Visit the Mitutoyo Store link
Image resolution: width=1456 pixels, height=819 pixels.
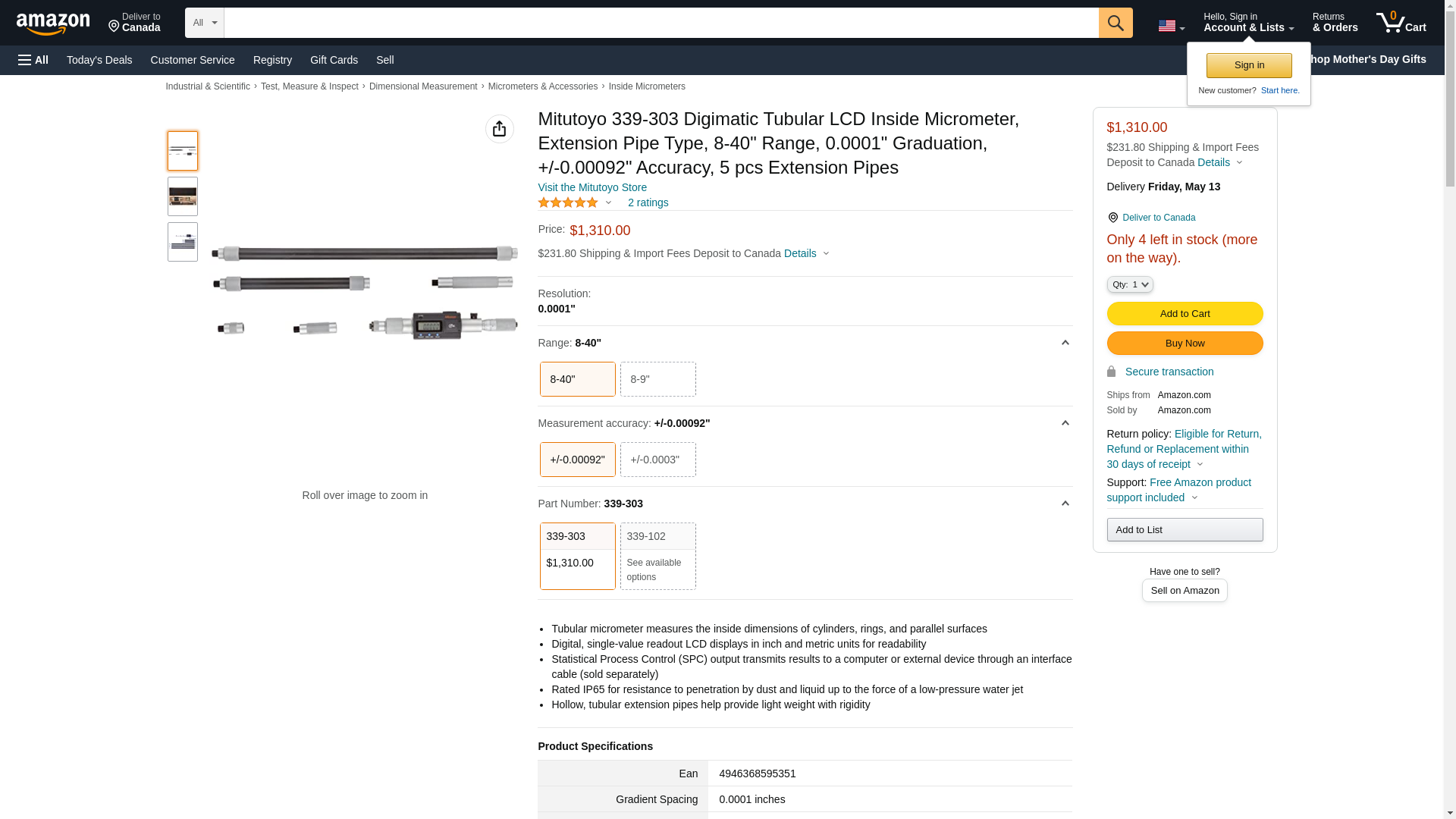coord(592,187)
